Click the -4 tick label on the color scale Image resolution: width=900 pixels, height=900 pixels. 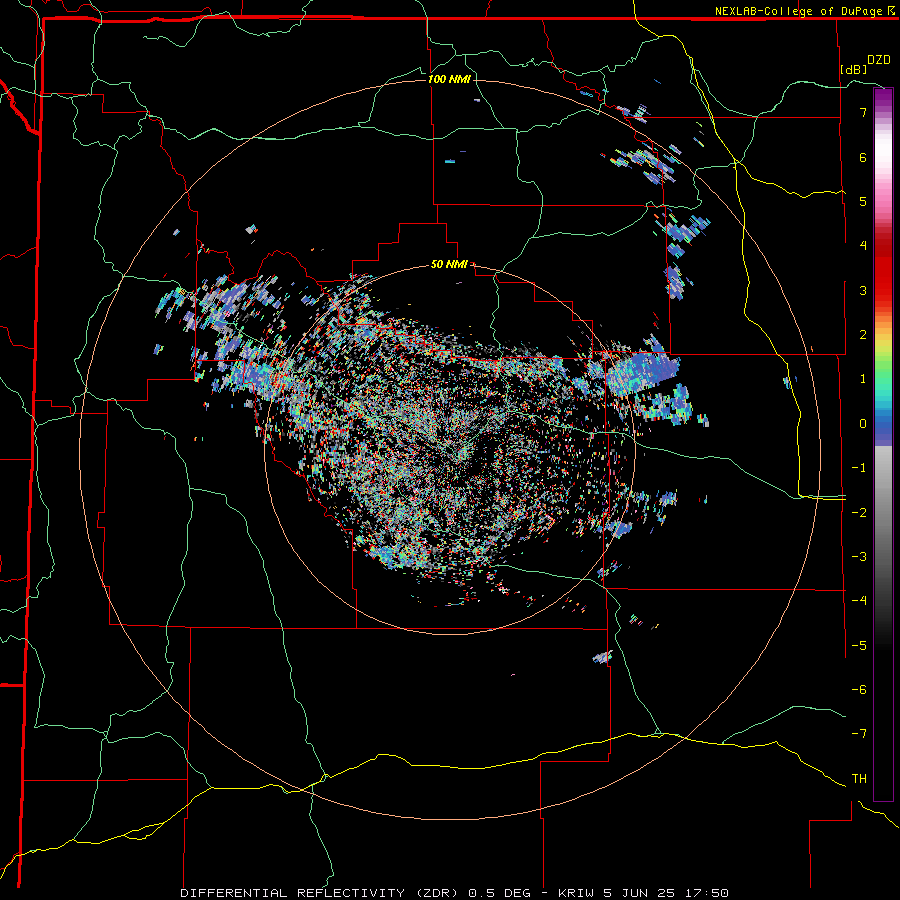[x=859, y=601]
